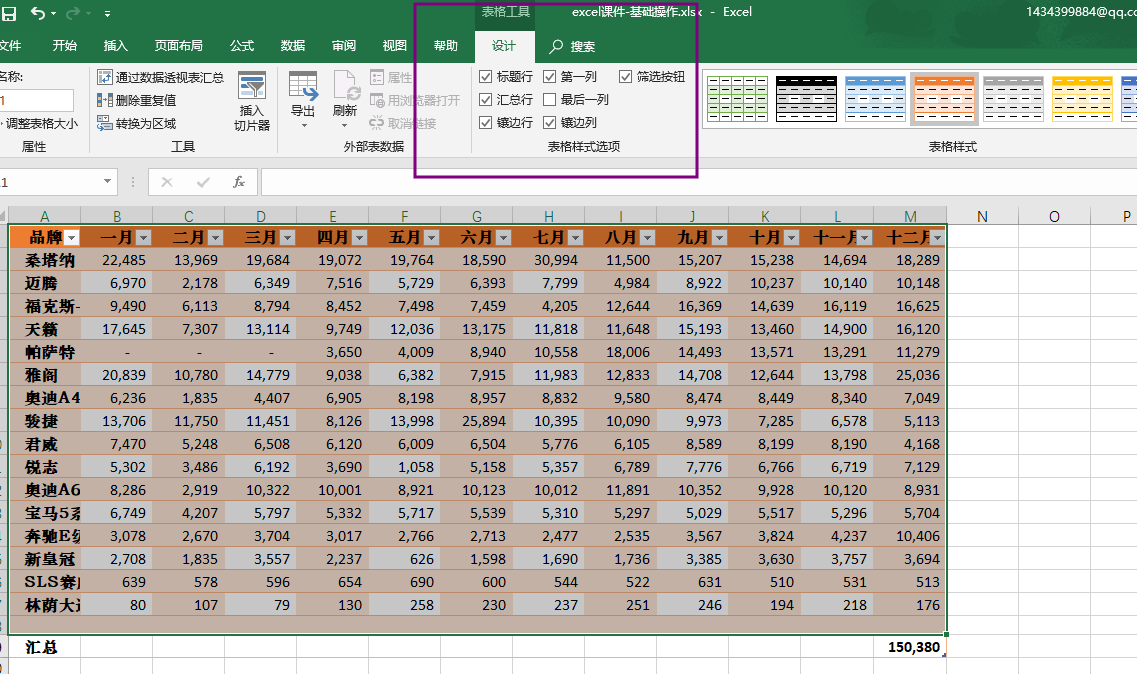The height and width of the screenshot is (674, 1137).
Task: Click the Redo arrow icon
Action: pos(73,13)
